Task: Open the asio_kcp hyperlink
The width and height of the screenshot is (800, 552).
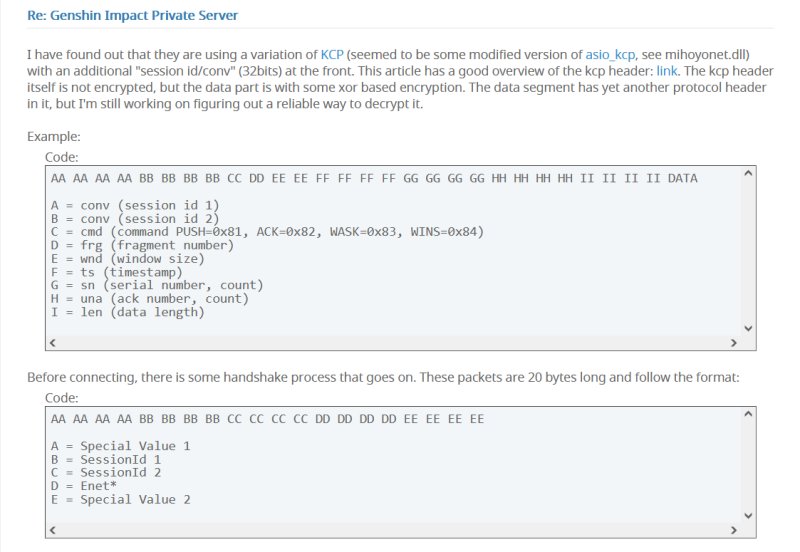Action: coord(610,55)
